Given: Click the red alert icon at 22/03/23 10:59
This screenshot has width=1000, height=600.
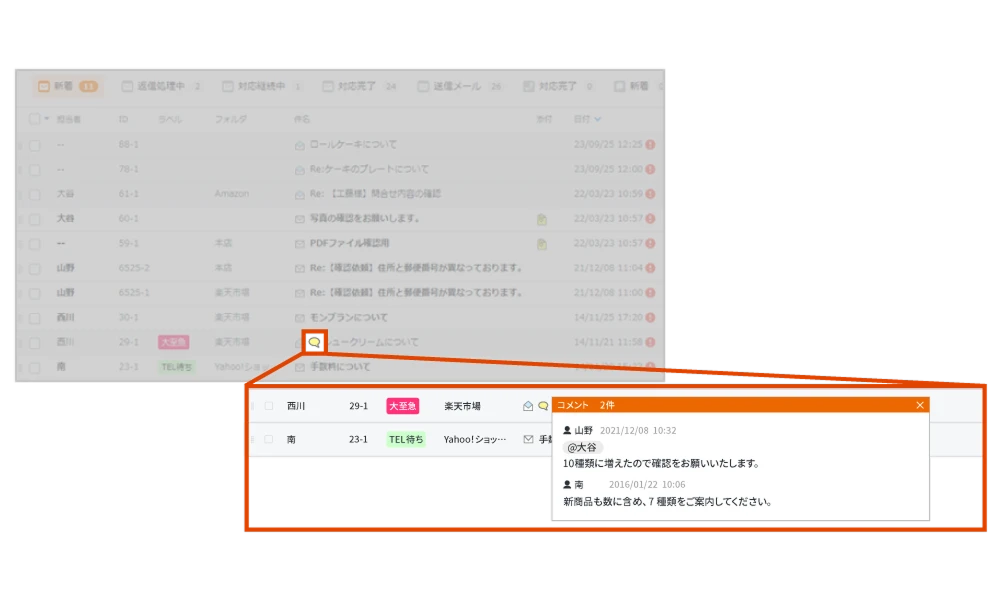Looking at the screenshot, I should (x=651, y=194).
